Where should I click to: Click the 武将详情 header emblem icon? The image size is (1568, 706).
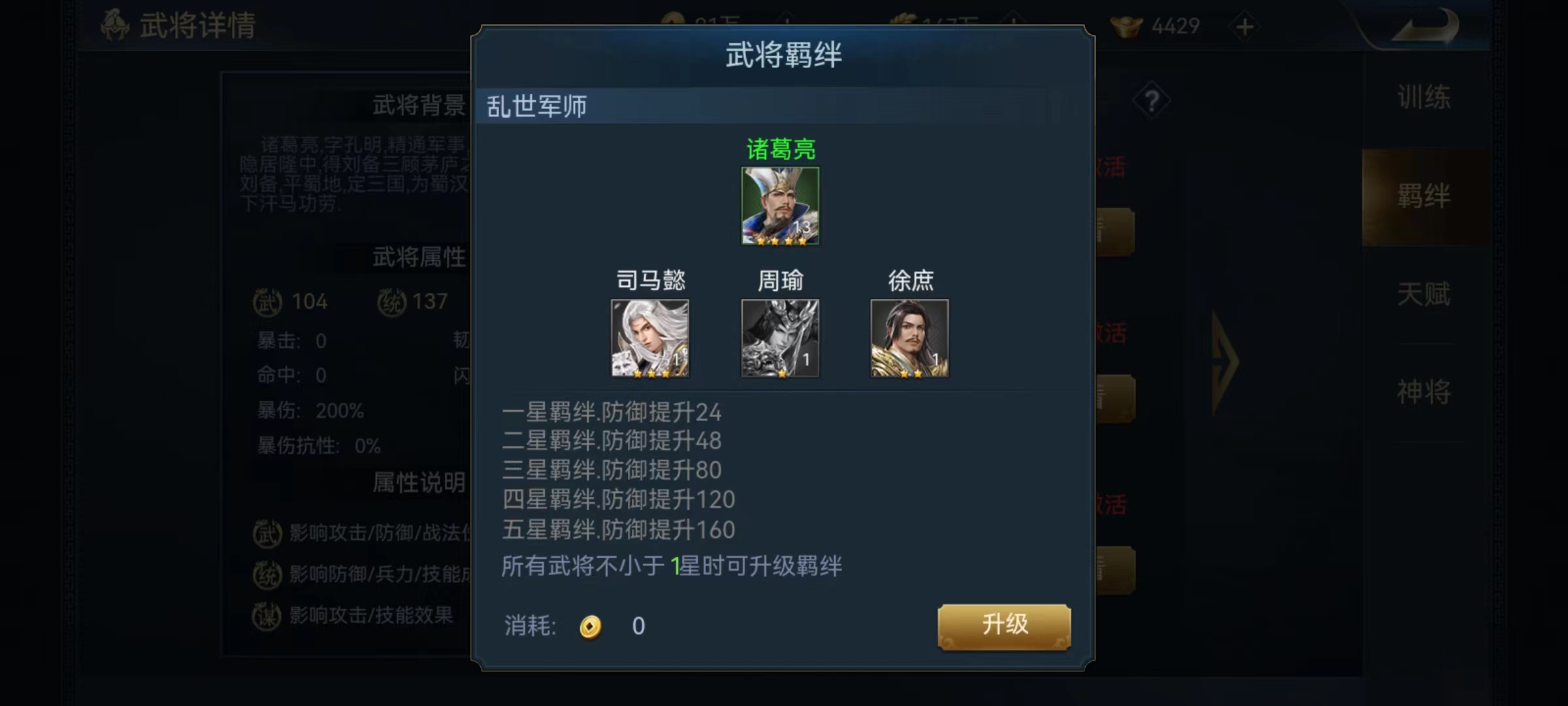[x=115, y=25]
